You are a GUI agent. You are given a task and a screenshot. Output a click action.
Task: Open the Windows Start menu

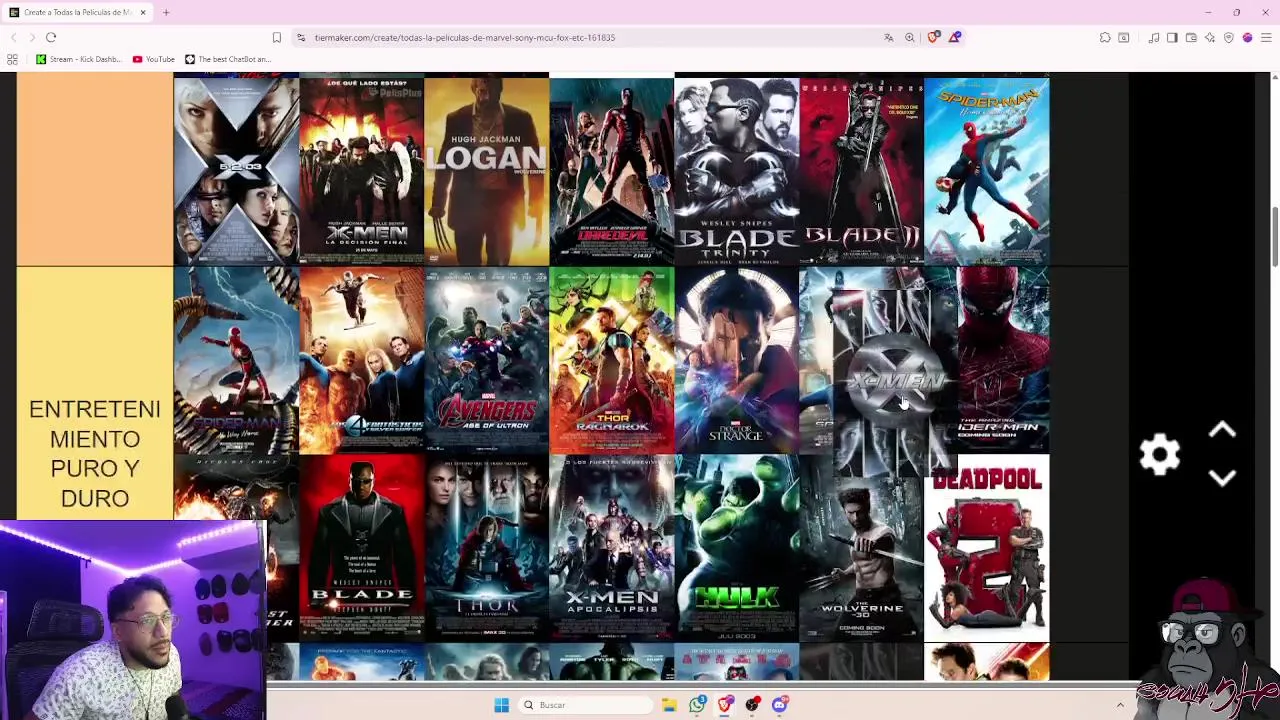click(501, 705)
